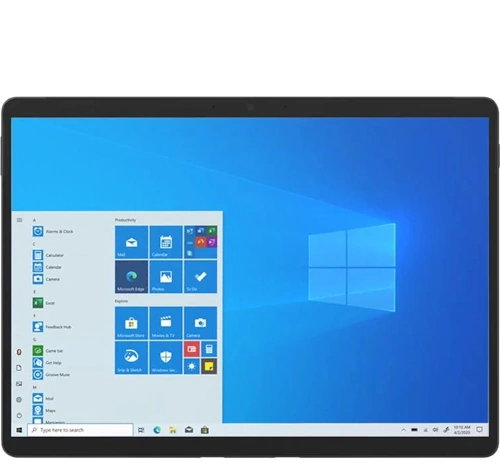The image size is (500, 470).
Task: Click the Windows Start button
Action: 19,430
